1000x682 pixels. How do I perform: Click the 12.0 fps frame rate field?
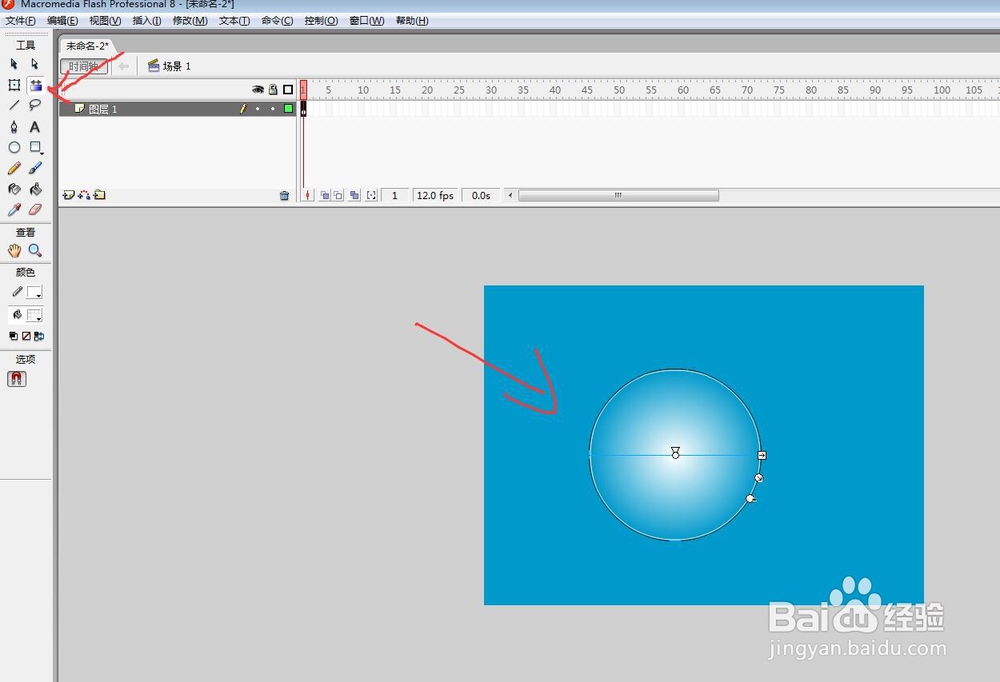click(435, 195)
